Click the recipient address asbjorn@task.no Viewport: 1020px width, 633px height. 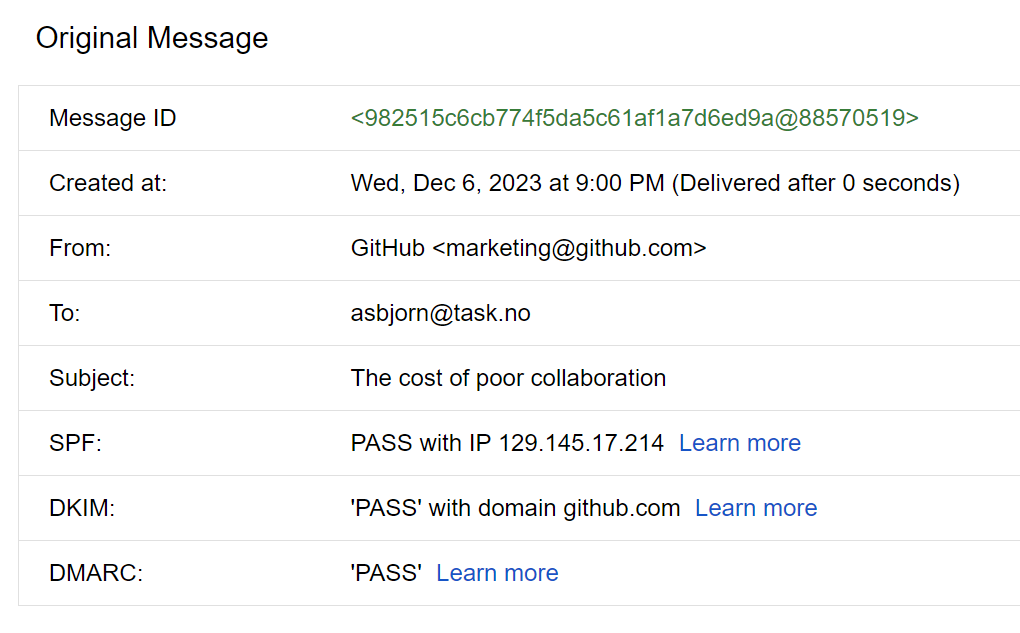point(440,313)
